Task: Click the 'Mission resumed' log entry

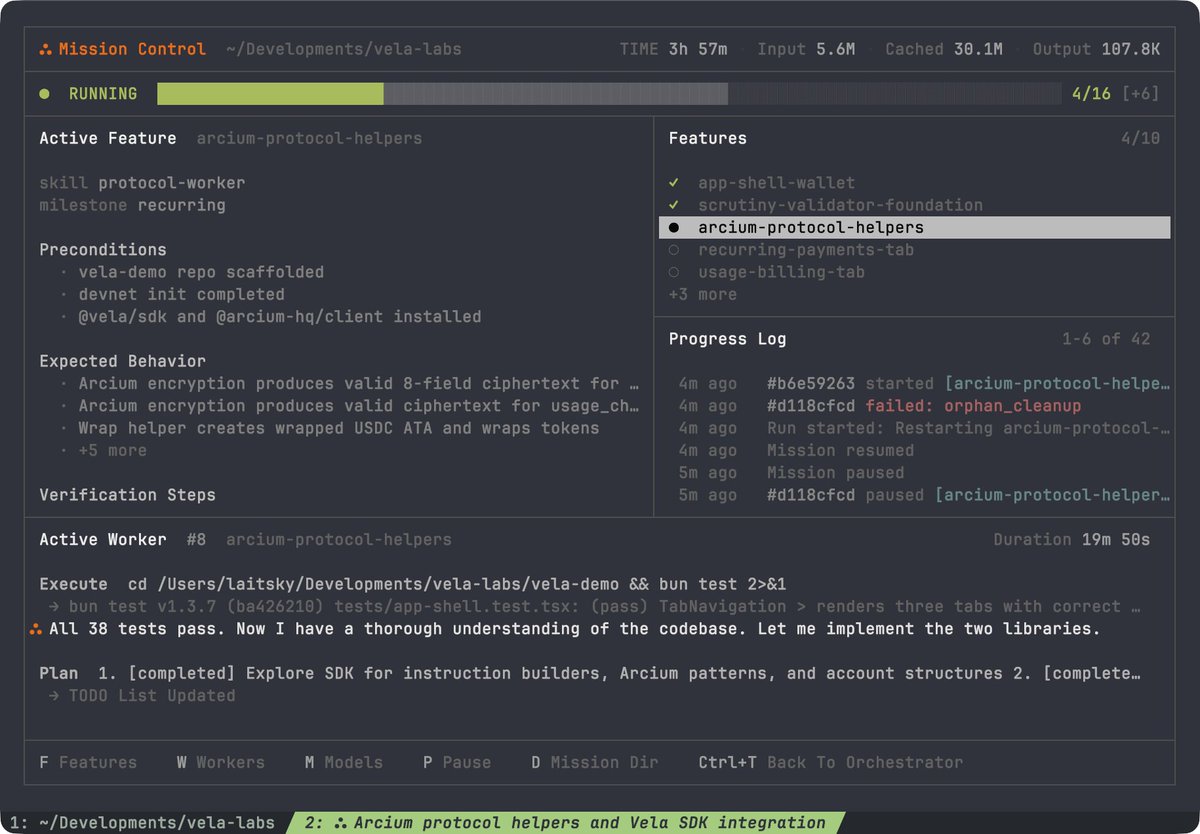Action: [796, 451]
